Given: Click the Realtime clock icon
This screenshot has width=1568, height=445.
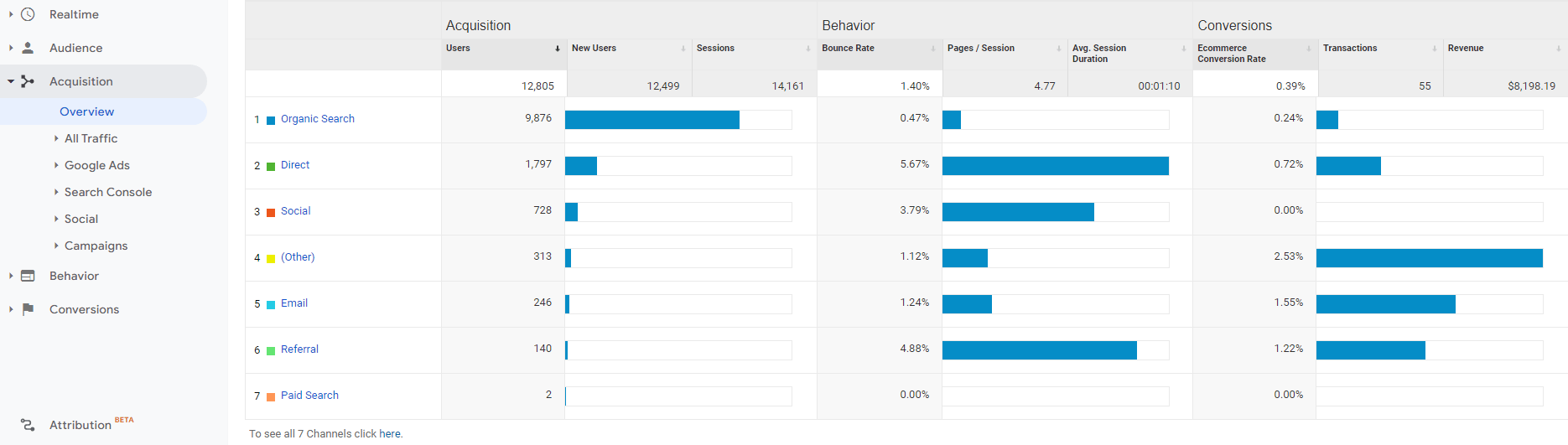Looking at the screenshot, I should [28, 14].
